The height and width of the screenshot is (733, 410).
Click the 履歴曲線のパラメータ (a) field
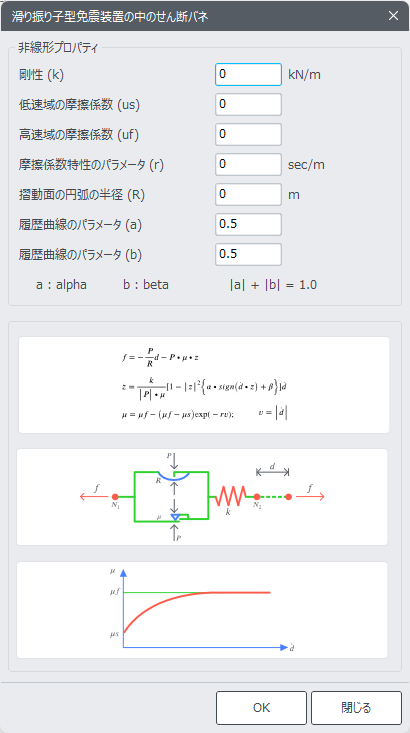(x=248, y=224)
